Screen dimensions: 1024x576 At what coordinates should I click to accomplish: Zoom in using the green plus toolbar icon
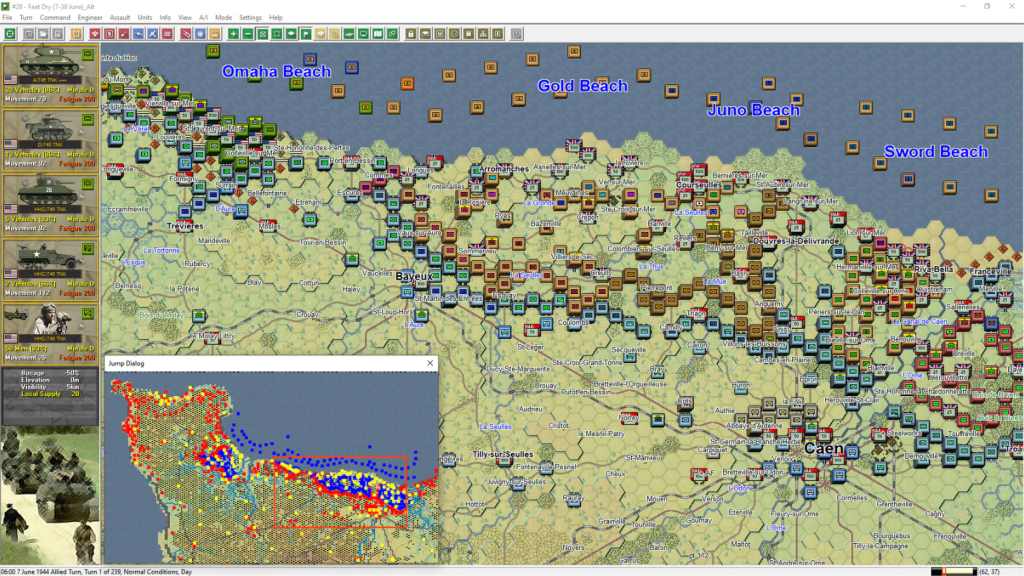click(x=233, y=34)
